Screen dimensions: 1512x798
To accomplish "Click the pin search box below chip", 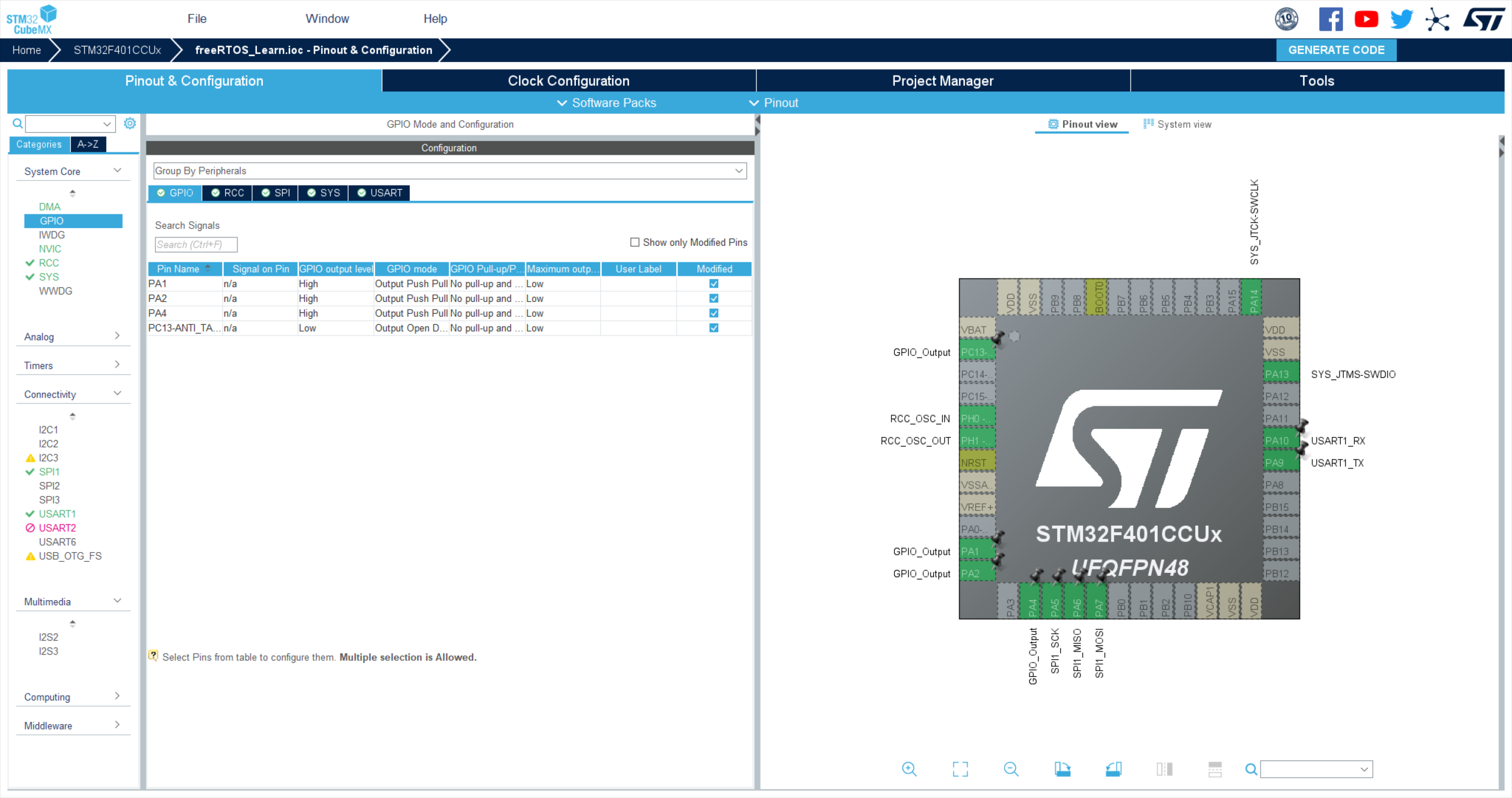I will pos(1316,769).
